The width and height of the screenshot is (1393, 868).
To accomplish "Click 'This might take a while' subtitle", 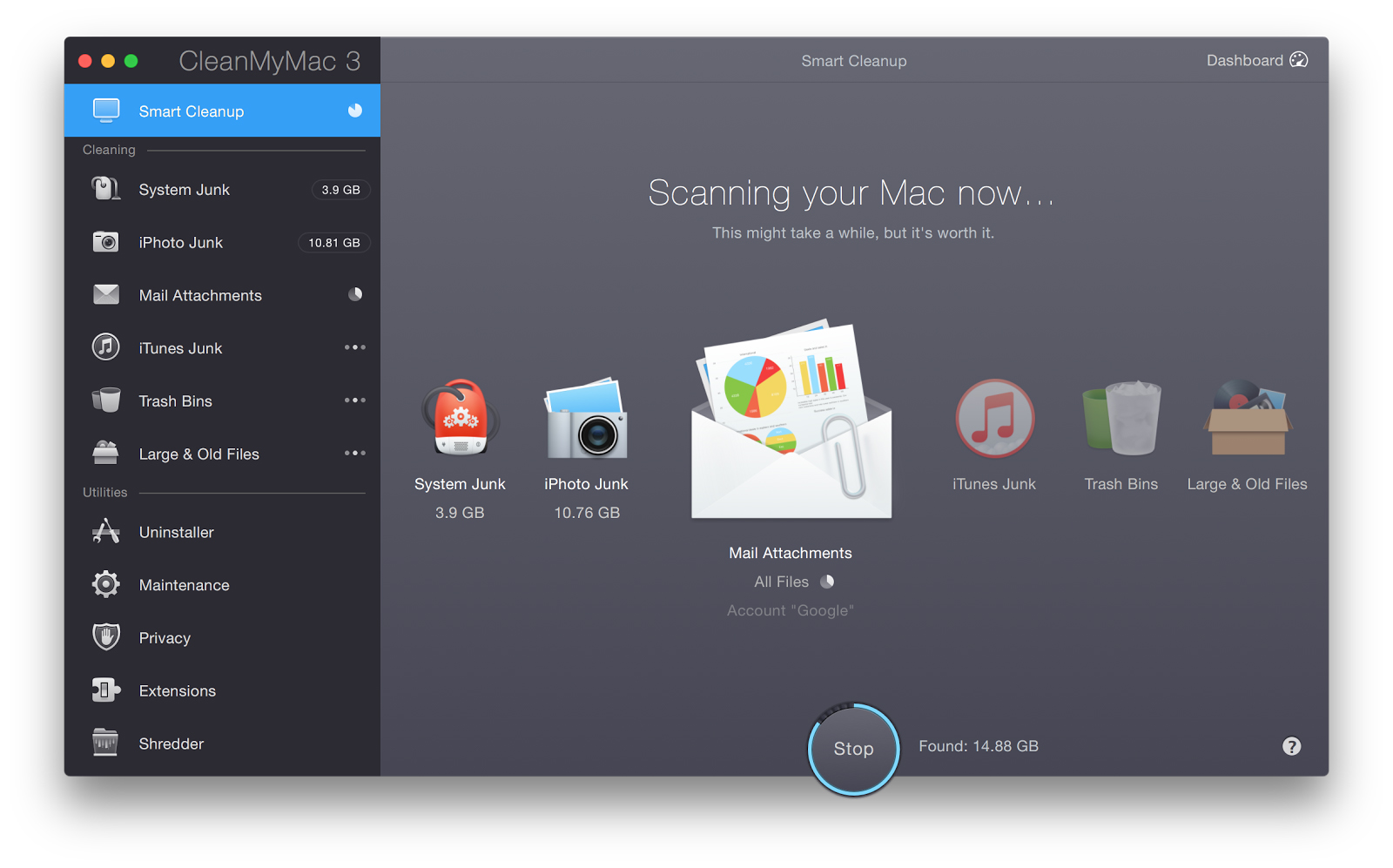I will 853,232.
